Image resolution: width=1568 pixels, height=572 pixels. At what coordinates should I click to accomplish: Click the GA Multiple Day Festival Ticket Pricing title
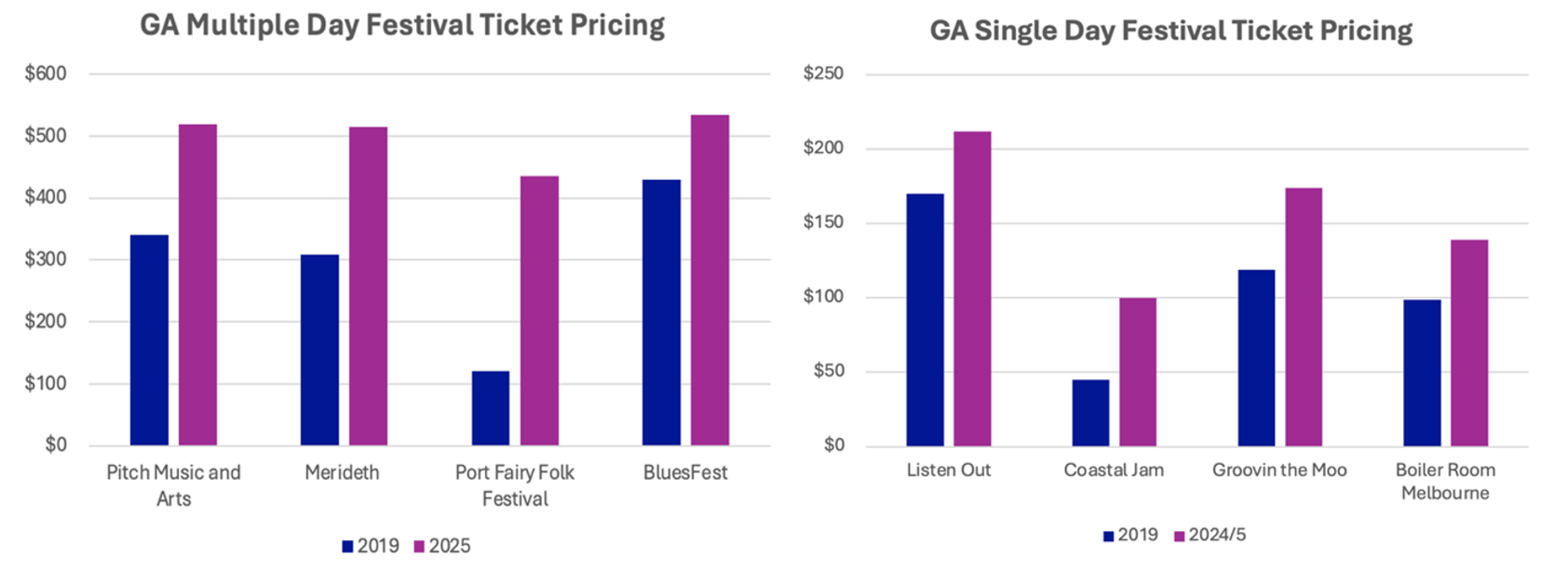(402, 25)
